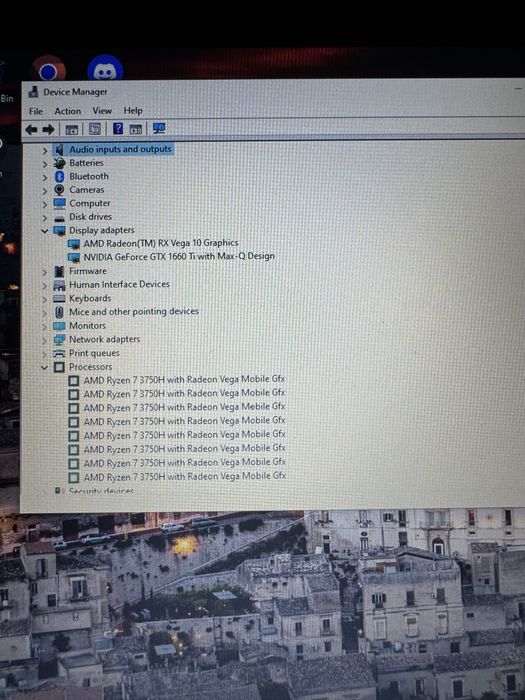This screenshot has height=700, width=525.
Task: Select the Processors tree label
Action: tap(90, 367)
